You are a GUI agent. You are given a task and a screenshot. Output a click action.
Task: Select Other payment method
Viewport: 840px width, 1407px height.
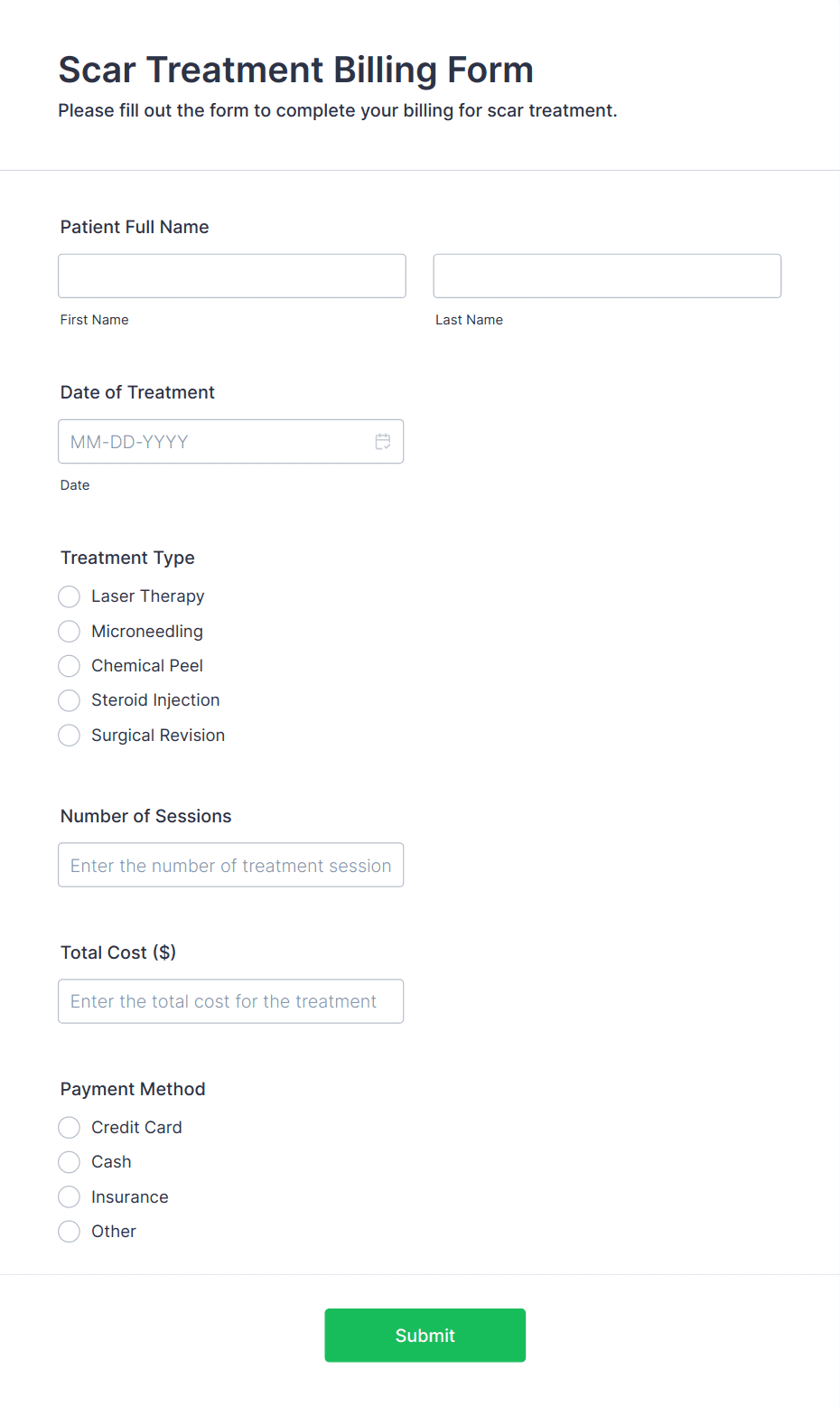coord(70,1232)
